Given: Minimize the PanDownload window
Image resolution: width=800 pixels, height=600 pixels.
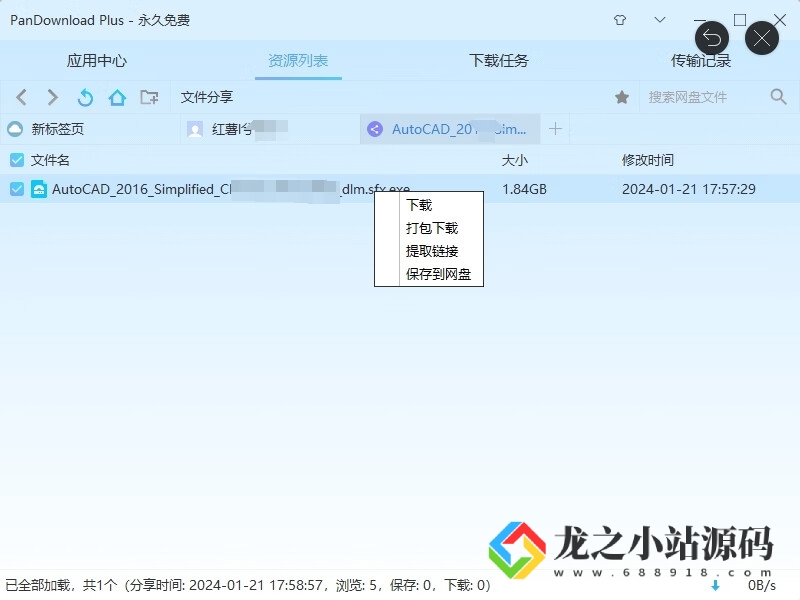Looking at the screenshot, I should coord(700,20).
